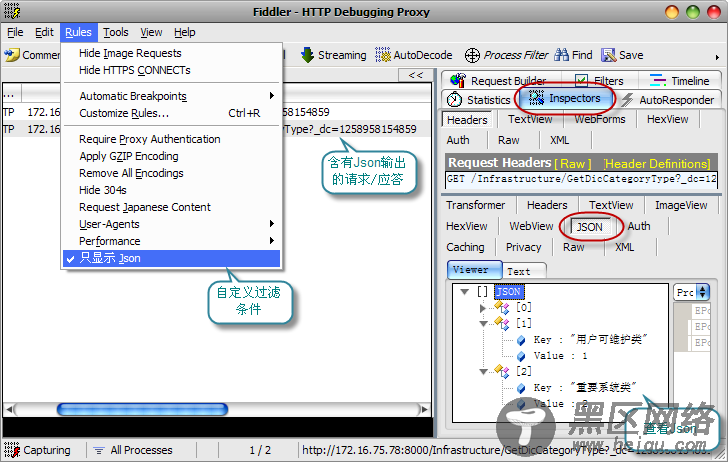Click the All Processes filter icon
Image resolution: width=728 pixels, height=462 pixels.
pos(99,450)
